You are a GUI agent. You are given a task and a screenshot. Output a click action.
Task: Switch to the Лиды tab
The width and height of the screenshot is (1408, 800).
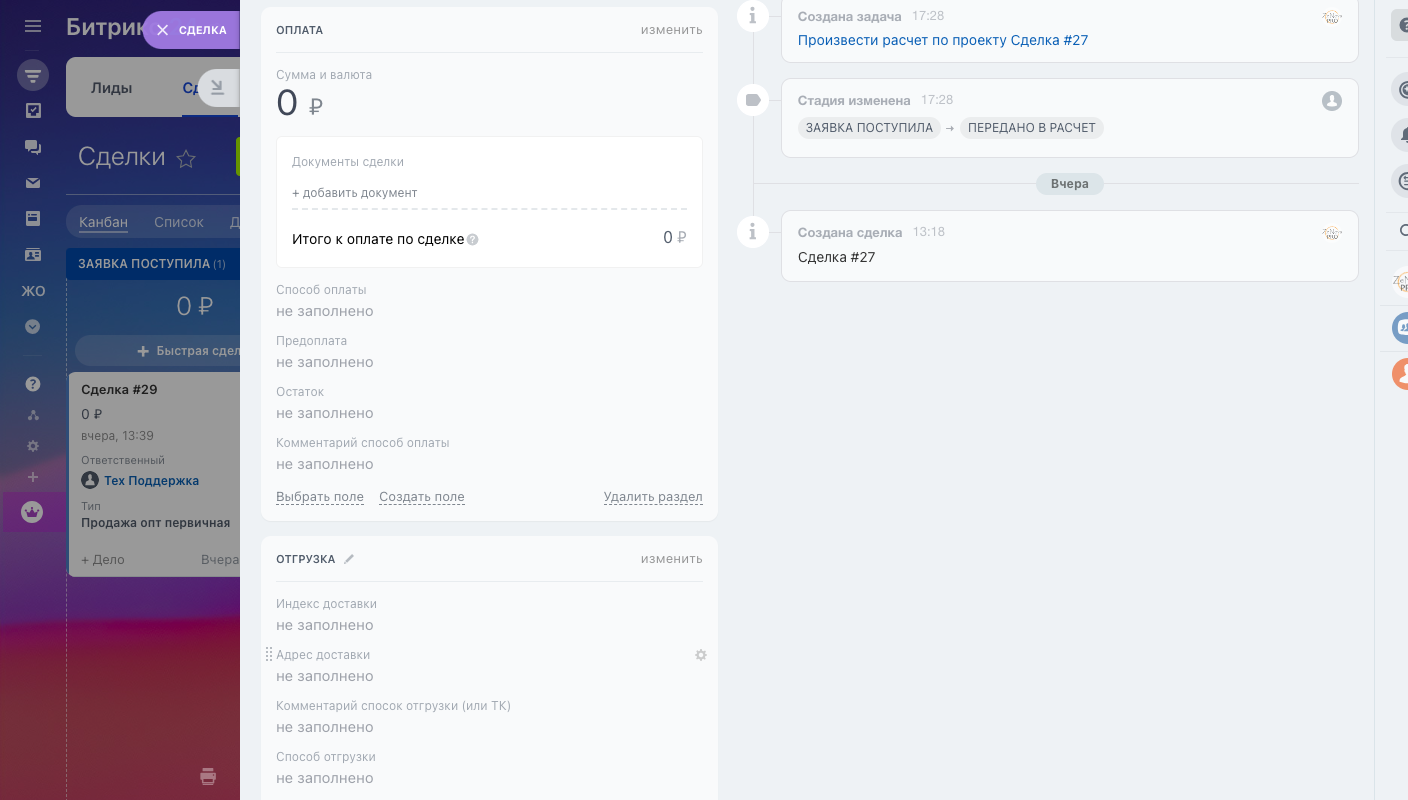pos(111,88)
